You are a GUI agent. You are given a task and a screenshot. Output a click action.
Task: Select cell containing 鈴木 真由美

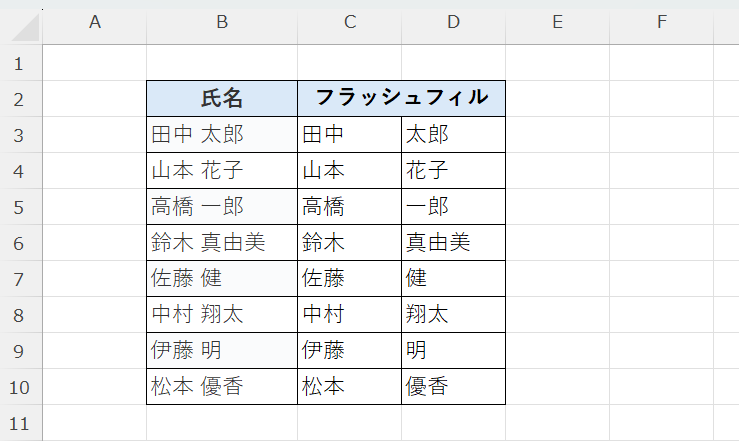222,242
